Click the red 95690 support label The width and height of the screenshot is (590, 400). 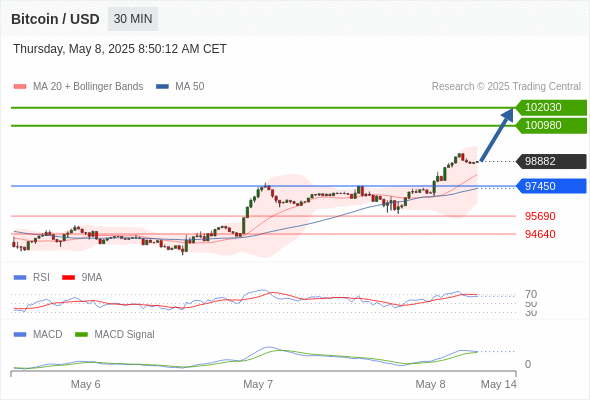pos(540,216)
